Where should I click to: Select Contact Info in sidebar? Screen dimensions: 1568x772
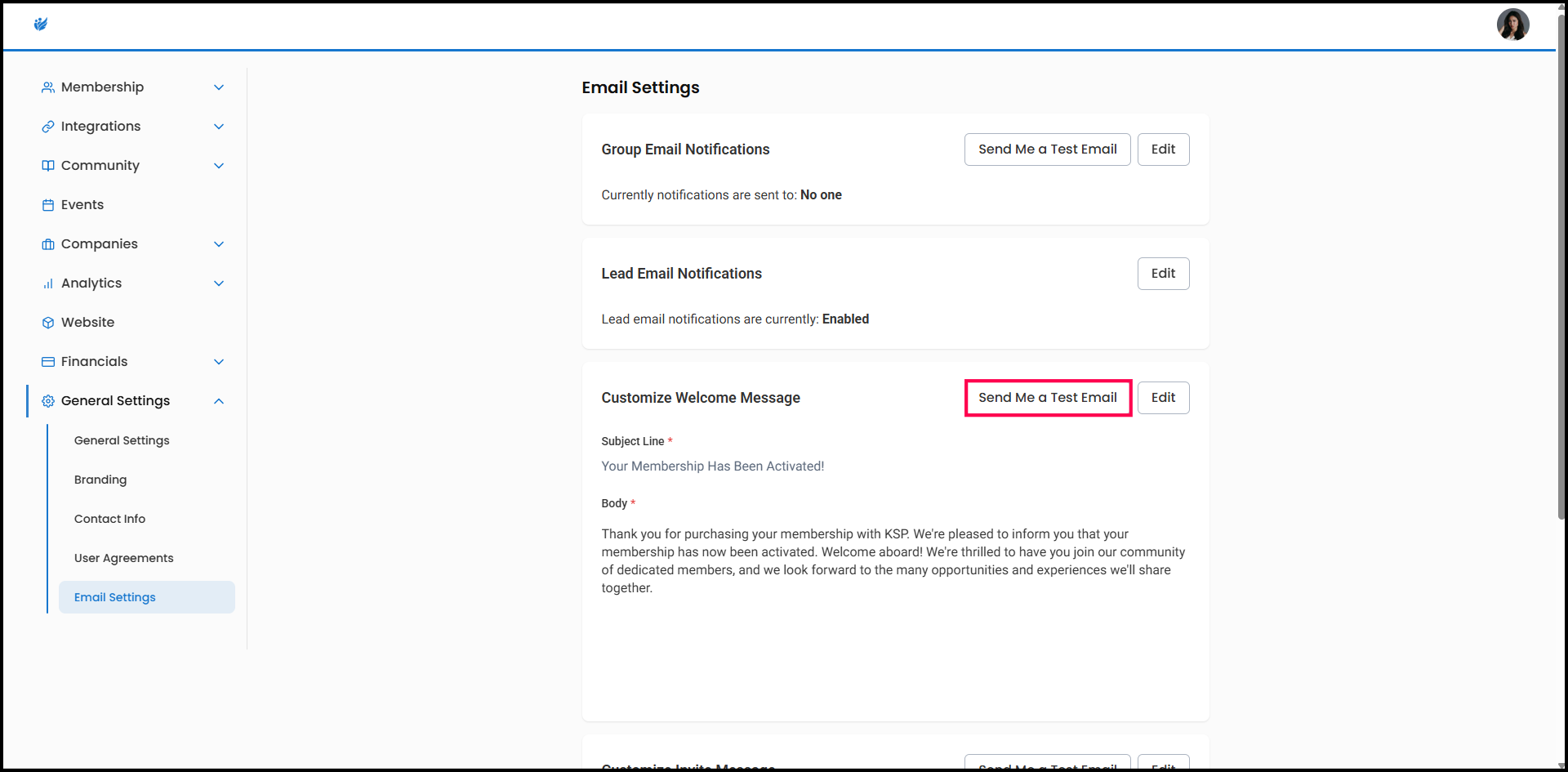[x=109, y=519]
